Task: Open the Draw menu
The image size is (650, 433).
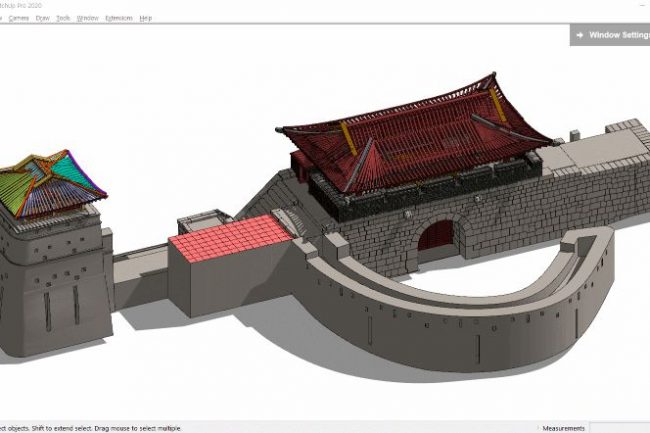Action: (42, 18)
